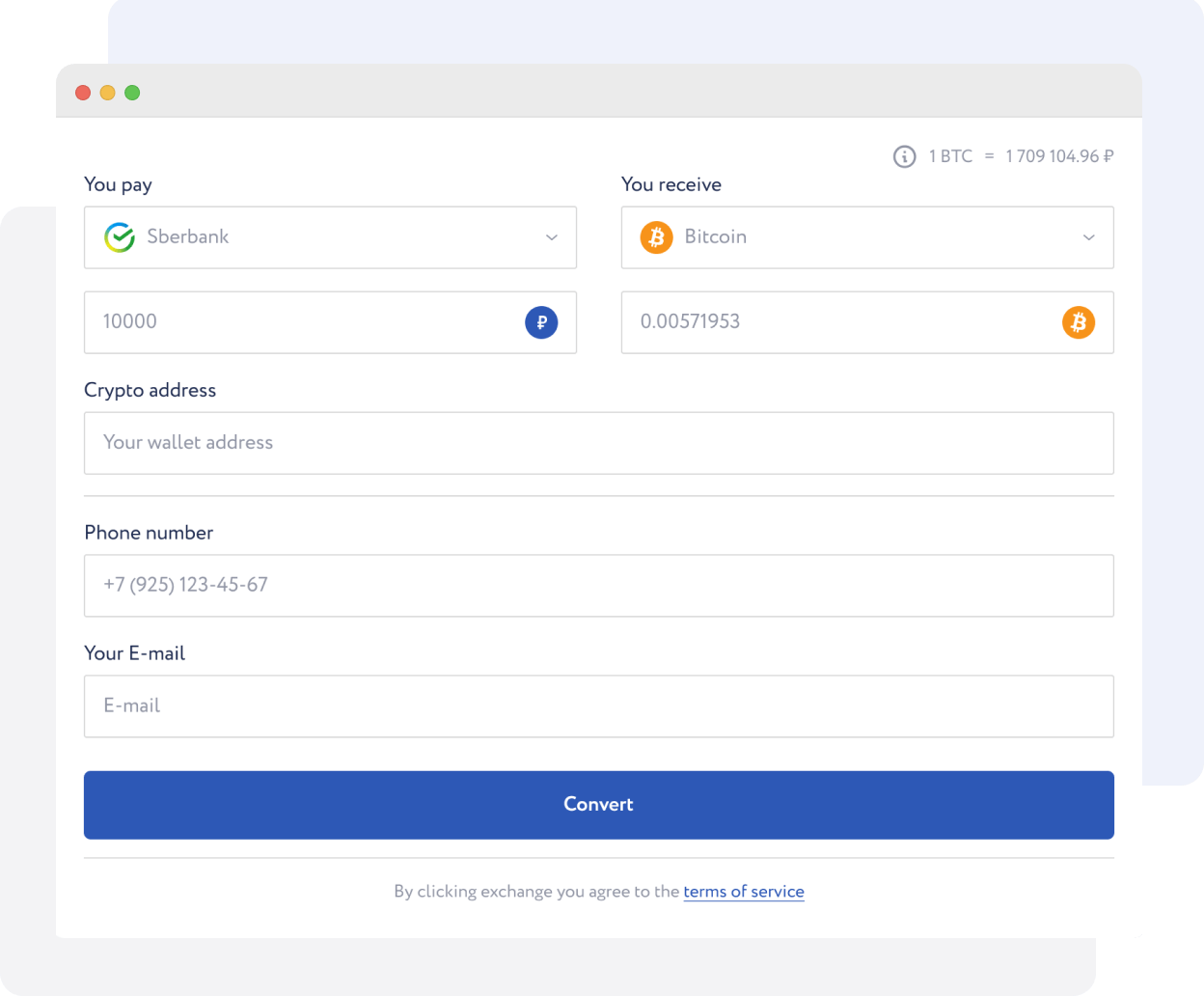Image resolution: width=1204 pixels, height=996 pixels.
Task: Click the You receive label
Action: 671,184
